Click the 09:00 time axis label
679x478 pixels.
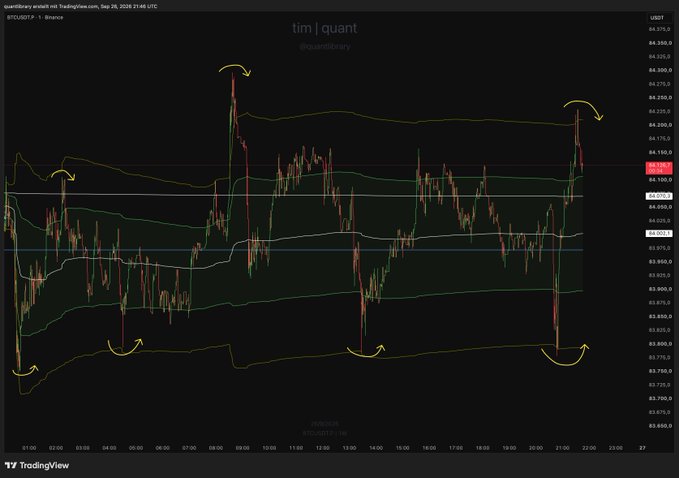click(x=242, y=448)
